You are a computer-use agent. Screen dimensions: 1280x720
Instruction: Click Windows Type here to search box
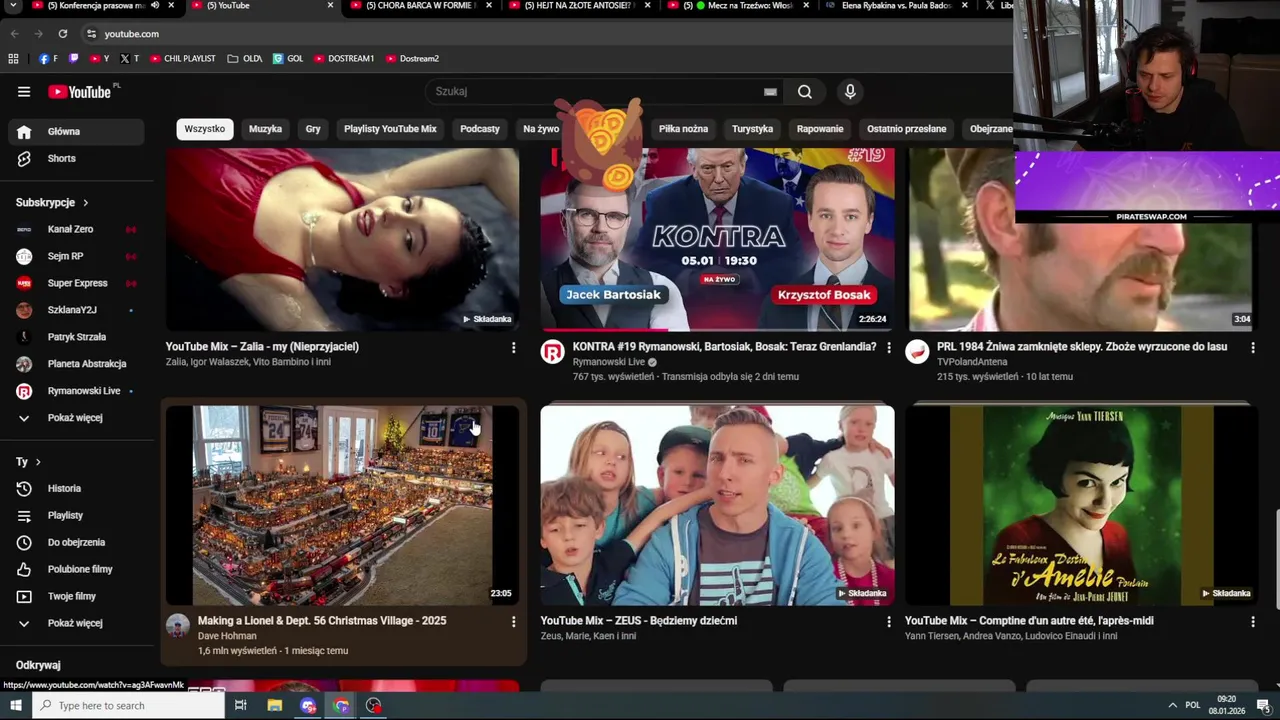129,705
